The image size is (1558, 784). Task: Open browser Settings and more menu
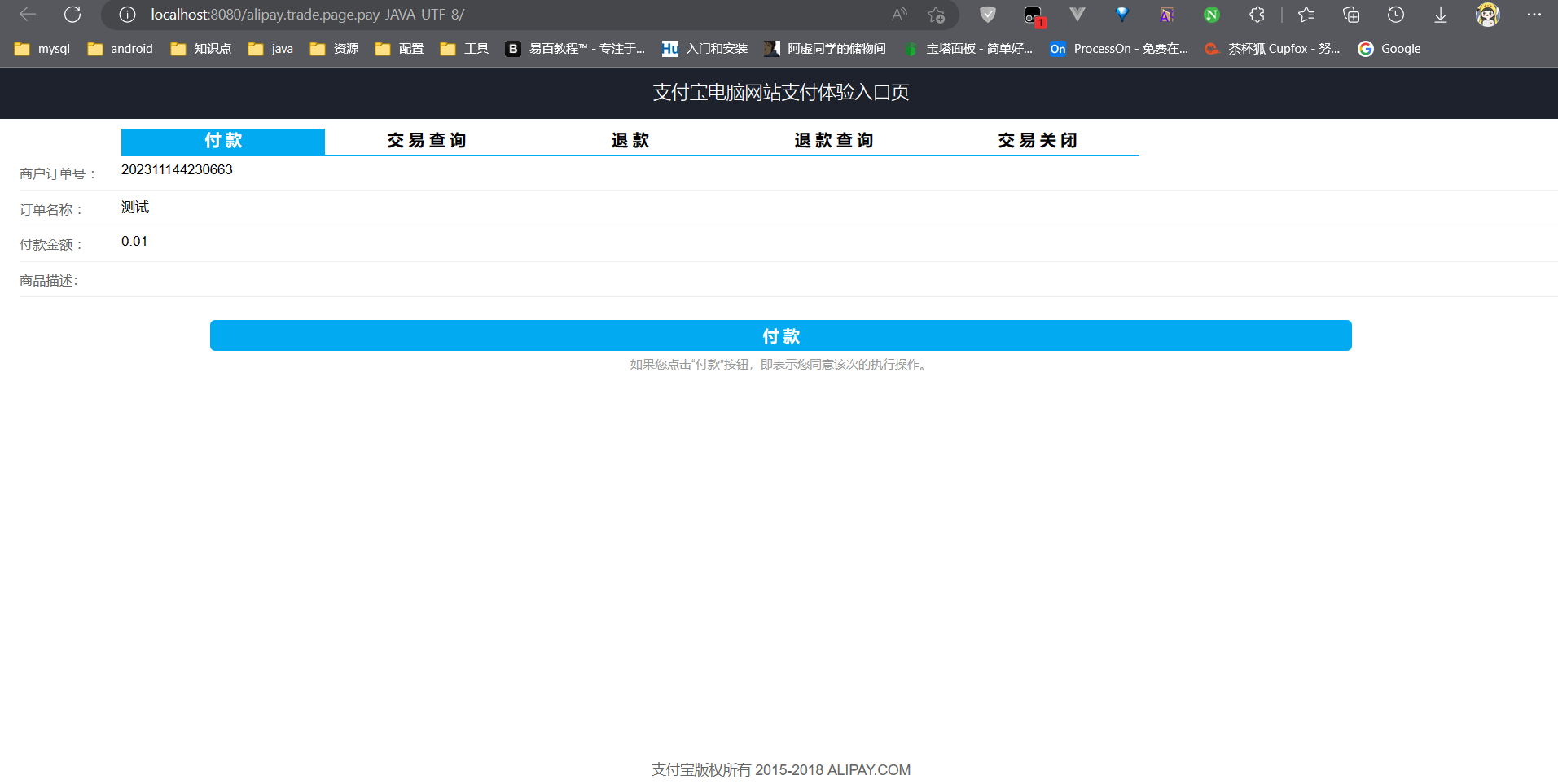tap(1534, 15)
